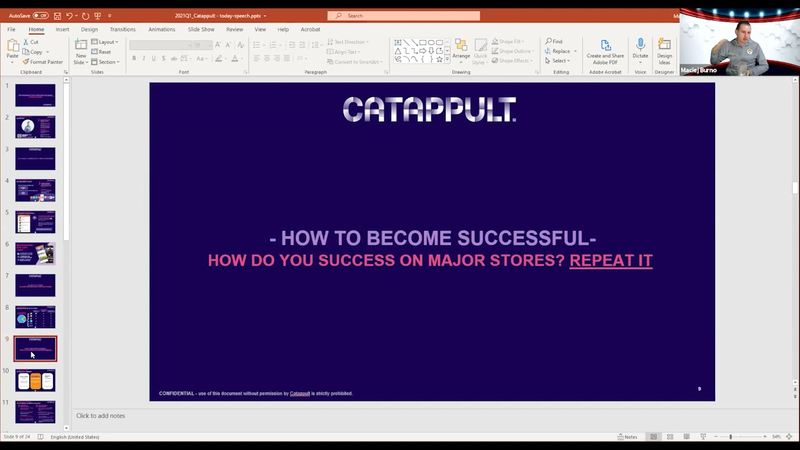Toggle Notes pane from status bar
Image resolution: width=800 pixels, height=450 pixels.
628,437
